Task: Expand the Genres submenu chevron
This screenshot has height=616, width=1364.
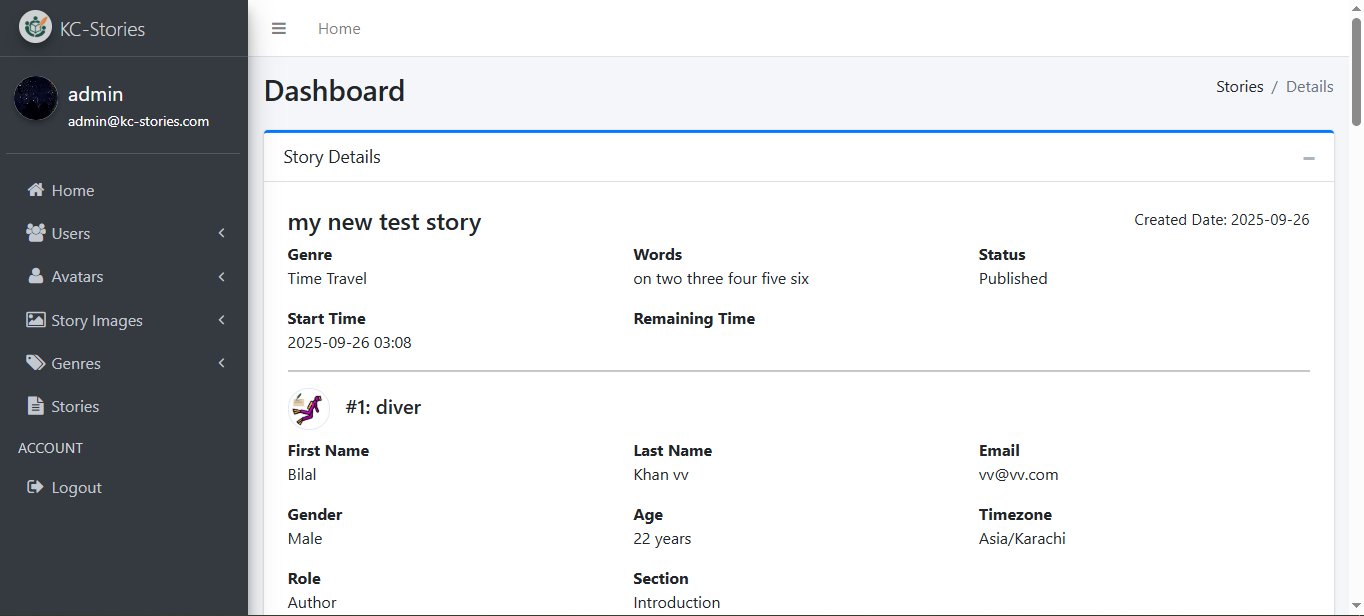Action: point(222,363)
